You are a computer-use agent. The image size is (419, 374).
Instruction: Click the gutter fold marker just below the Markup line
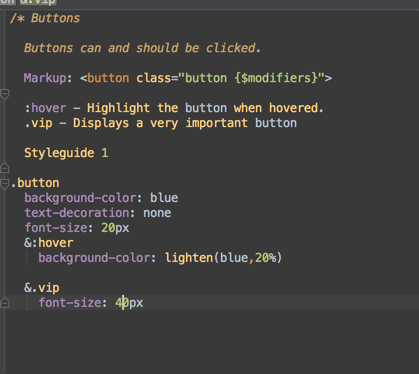(x=5, y=94)
